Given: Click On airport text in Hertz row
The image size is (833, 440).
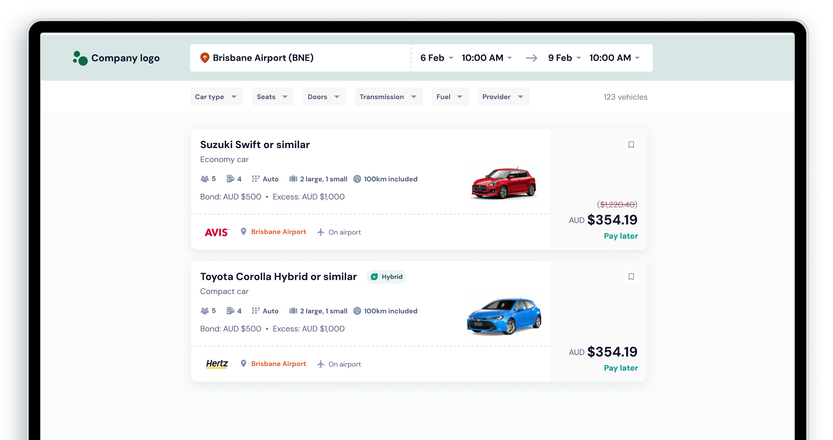Looking at the screenshot, I should [344, 364].
